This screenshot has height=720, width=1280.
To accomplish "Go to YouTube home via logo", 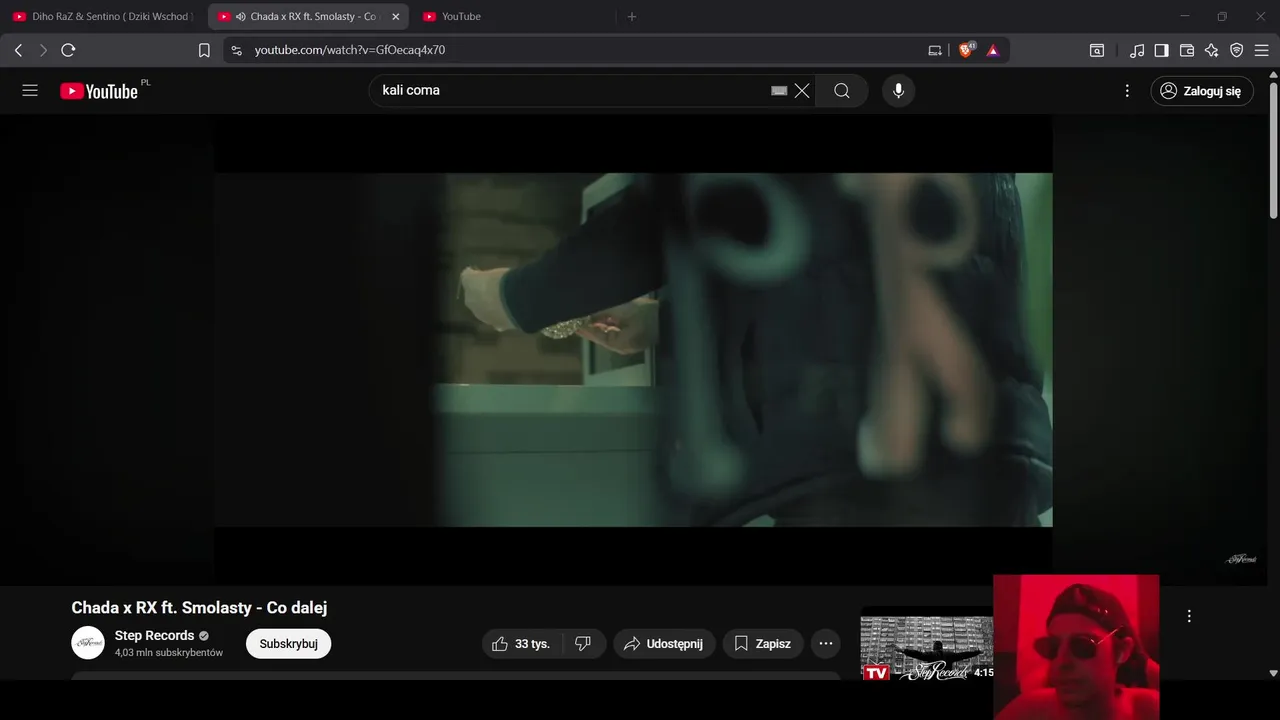I will point(99,91).
